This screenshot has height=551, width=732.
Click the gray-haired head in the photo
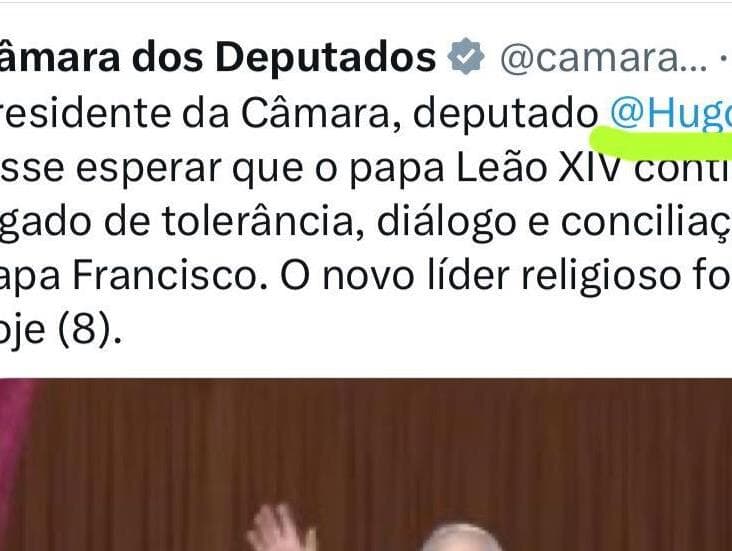462,538
